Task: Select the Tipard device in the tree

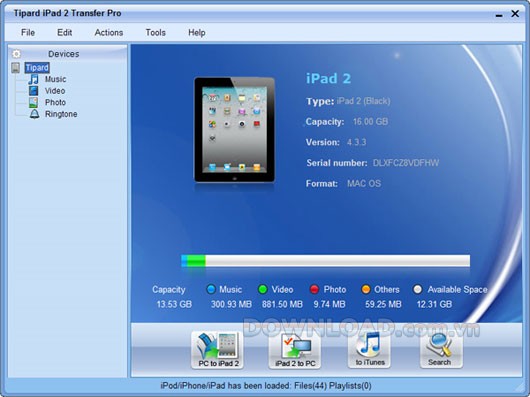Action: 37,68
